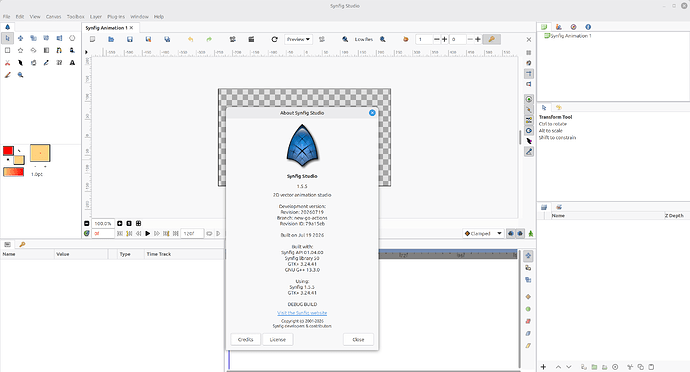Viewport: 690px width, 372px height.
Task: Click the play button in timebar
Action: tap(147, 233)
